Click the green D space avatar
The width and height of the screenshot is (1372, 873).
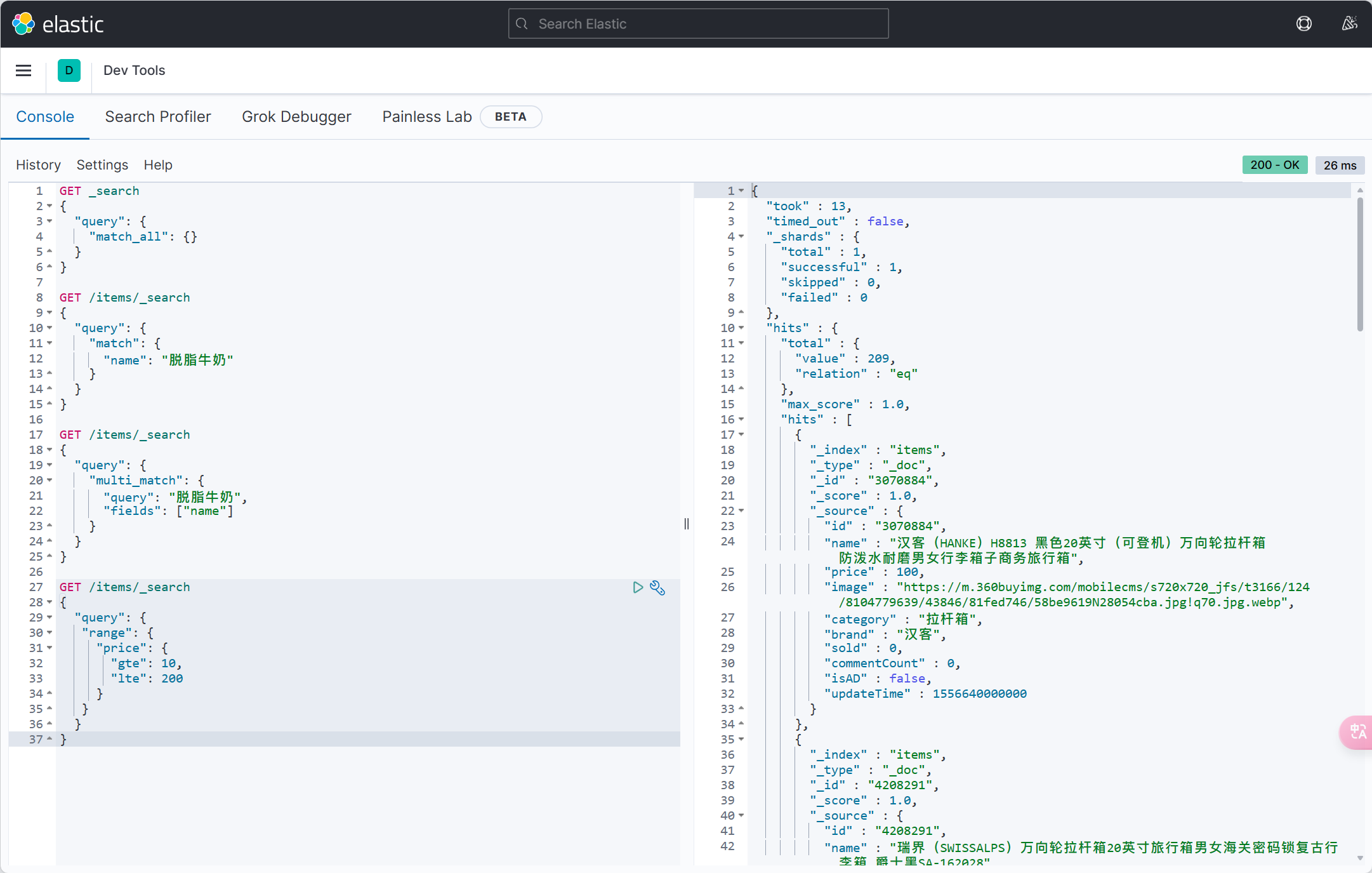[x=69, y=70]
